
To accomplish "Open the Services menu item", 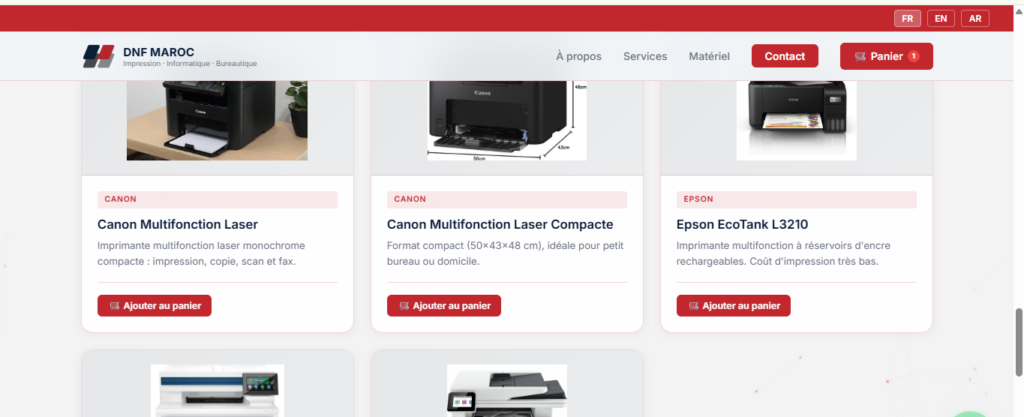I will [x=645, y=57].
